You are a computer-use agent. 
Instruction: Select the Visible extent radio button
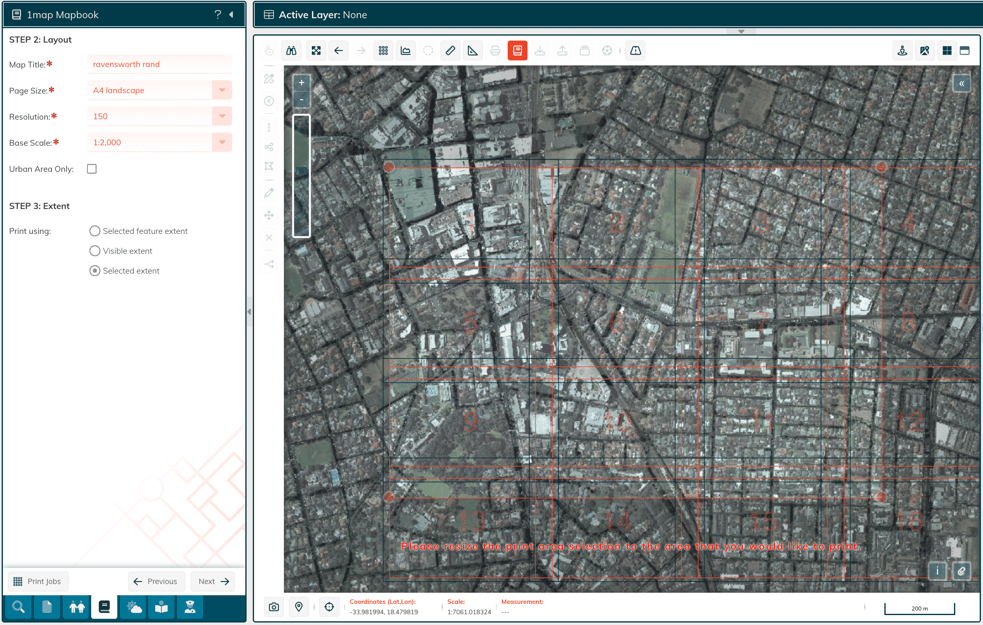point(94,250)
